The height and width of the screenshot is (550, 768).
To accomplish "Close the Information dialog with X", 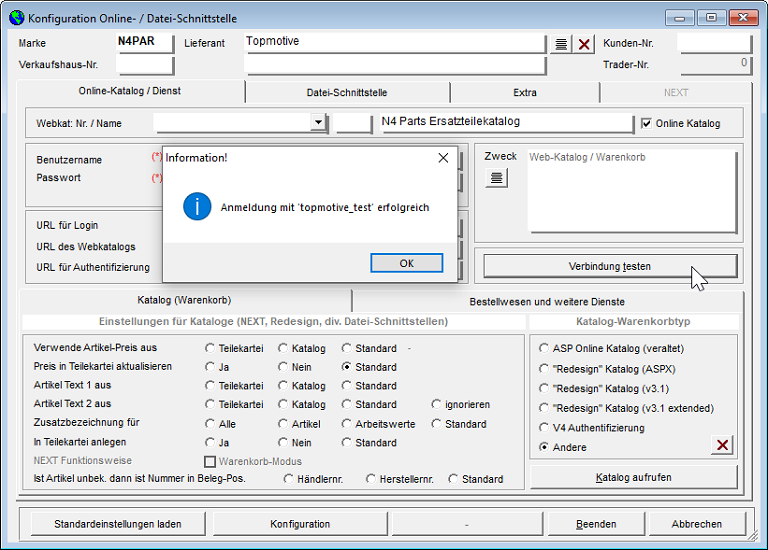I will click(443, 158).
